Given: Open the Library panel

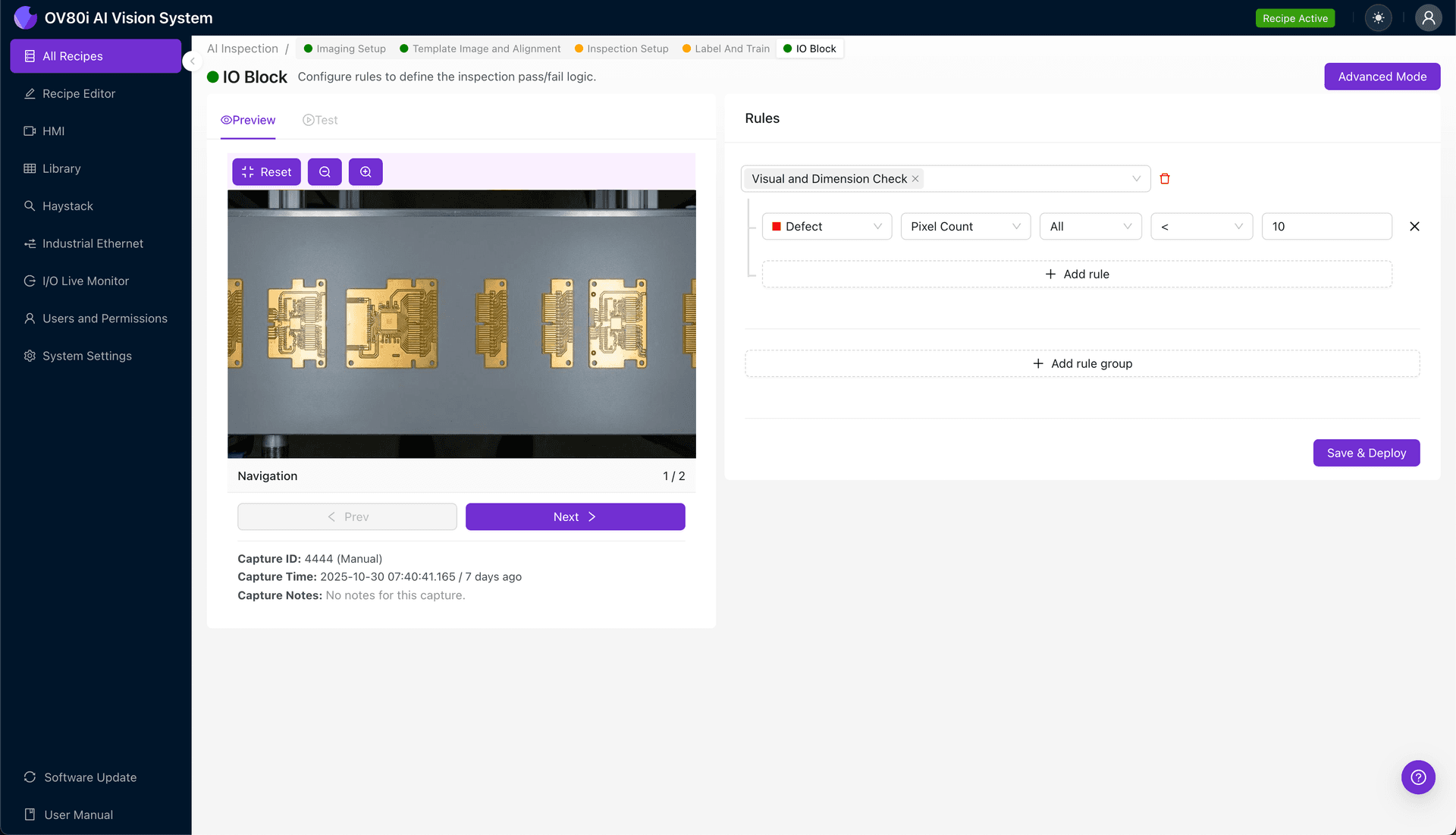Looking at the screenshot, I should (x=61, y=168).
